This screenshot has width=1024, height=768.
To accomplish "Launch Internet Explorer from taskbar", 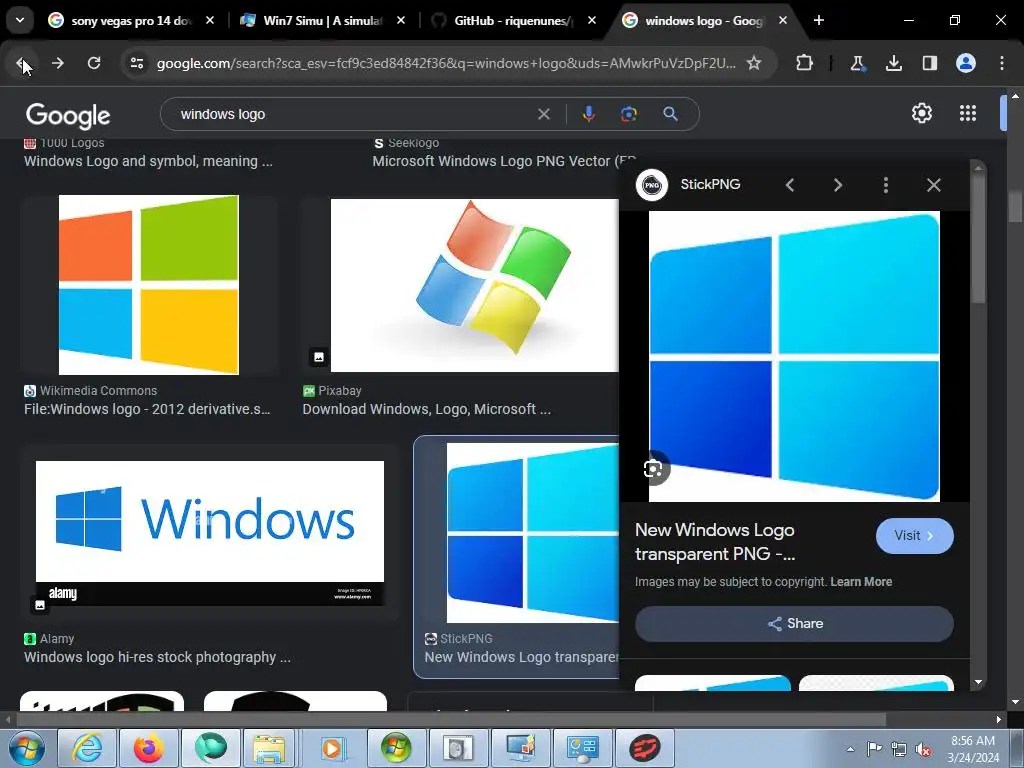I will click(x=88, y=748).
